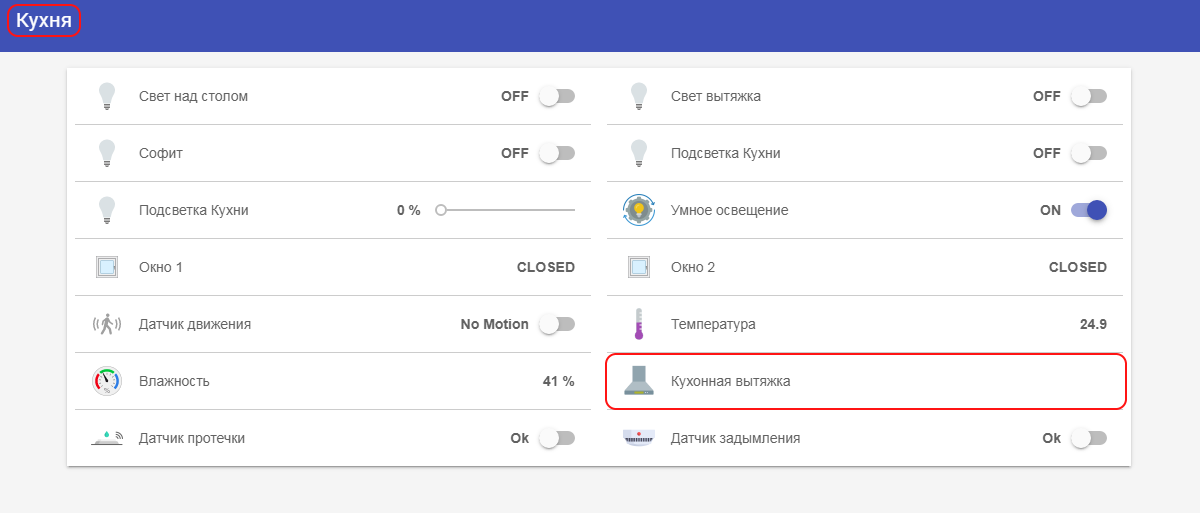Screen dimensions: 1200x513
Task: Turn on Свет над столом switch
Action: click(557, 96)
